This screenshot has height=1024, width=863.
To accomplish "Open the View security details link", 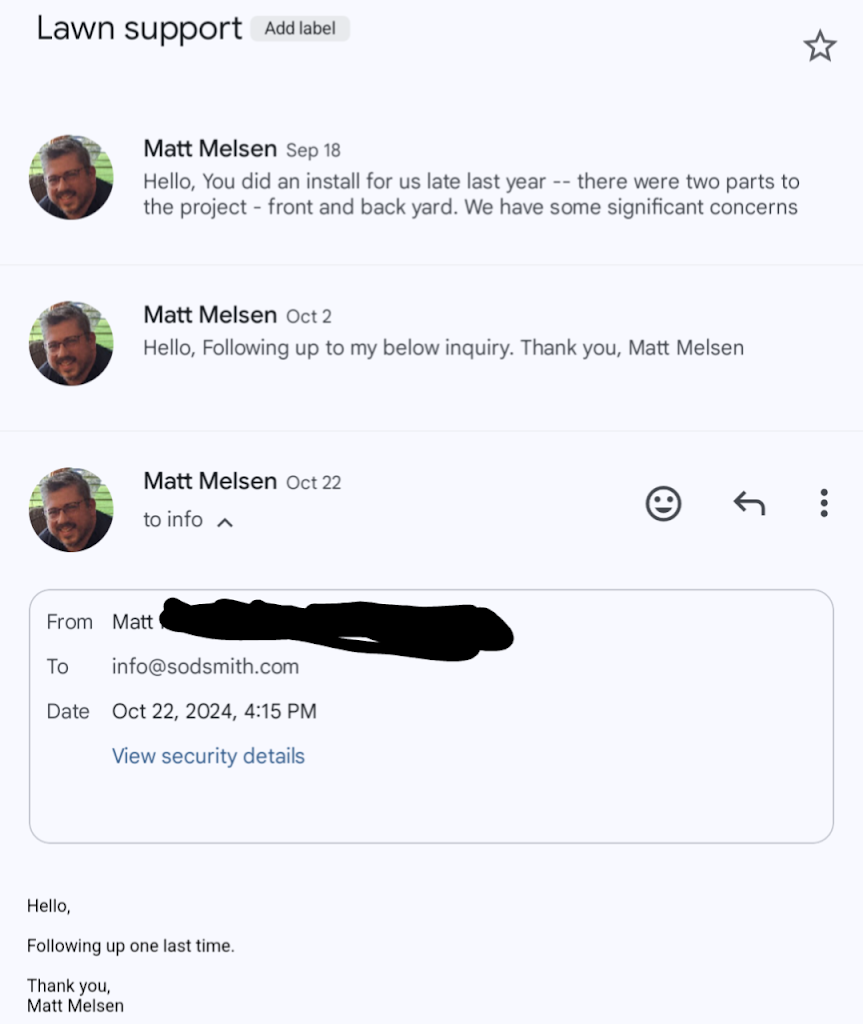I will (208, 756).
